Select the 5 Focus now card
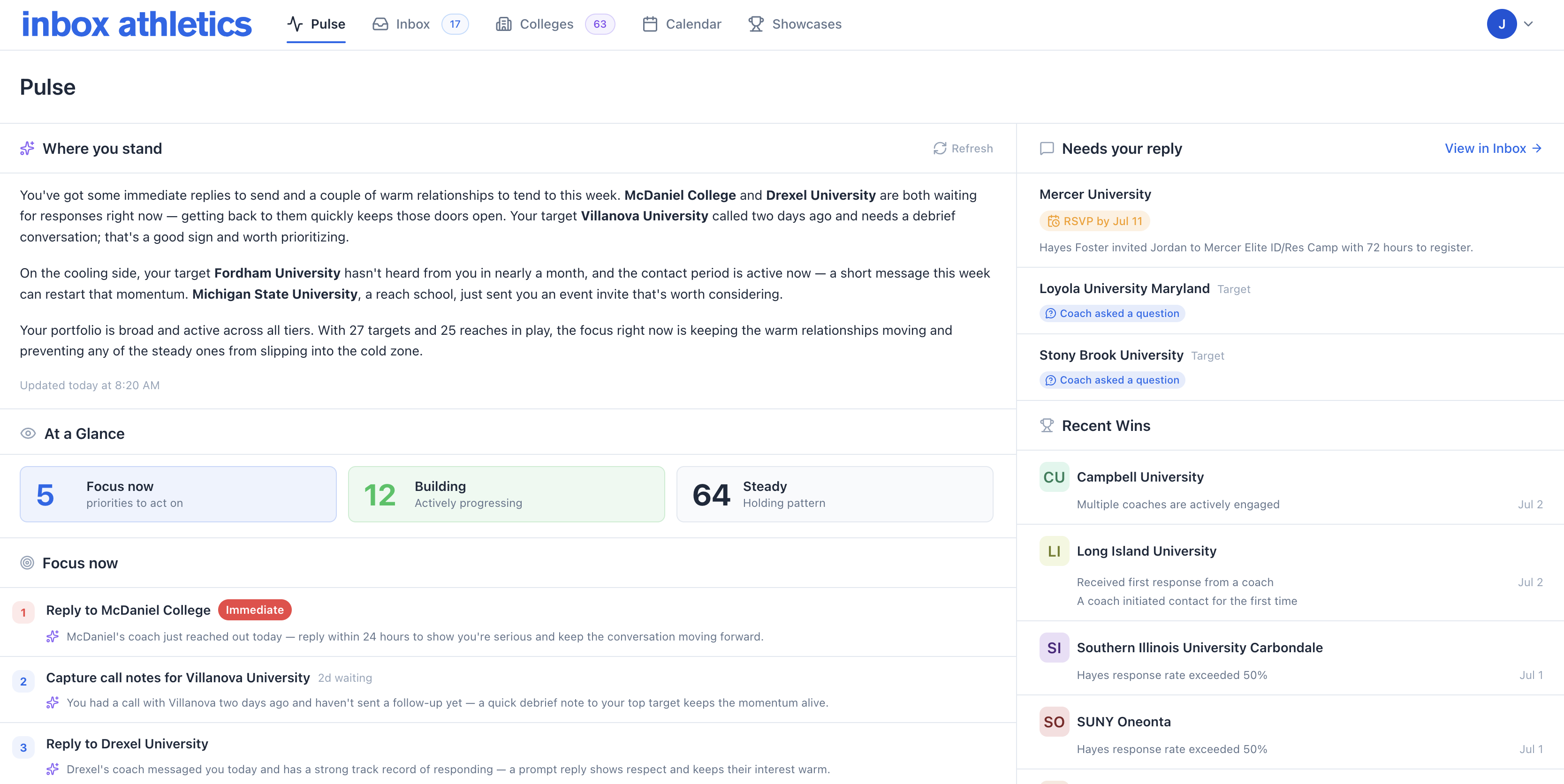The height and width of the screenshot is (784, 1564). coord(178,494)
